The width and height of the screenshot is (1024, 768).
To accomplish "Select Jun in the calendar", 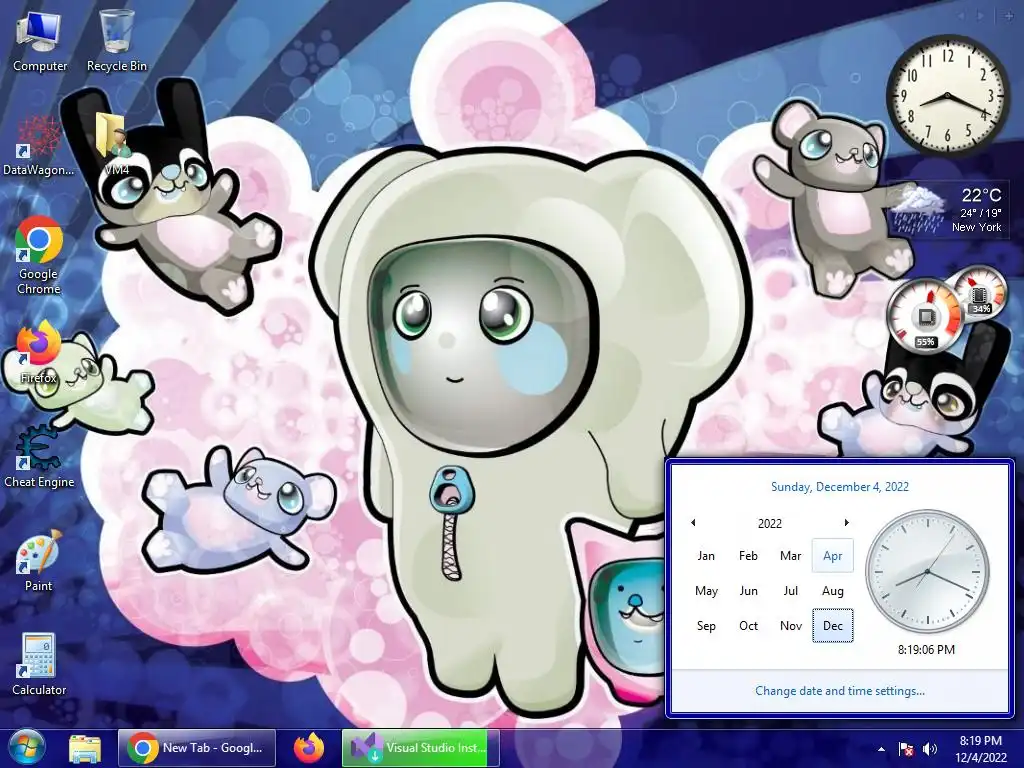I will (748, 591).
